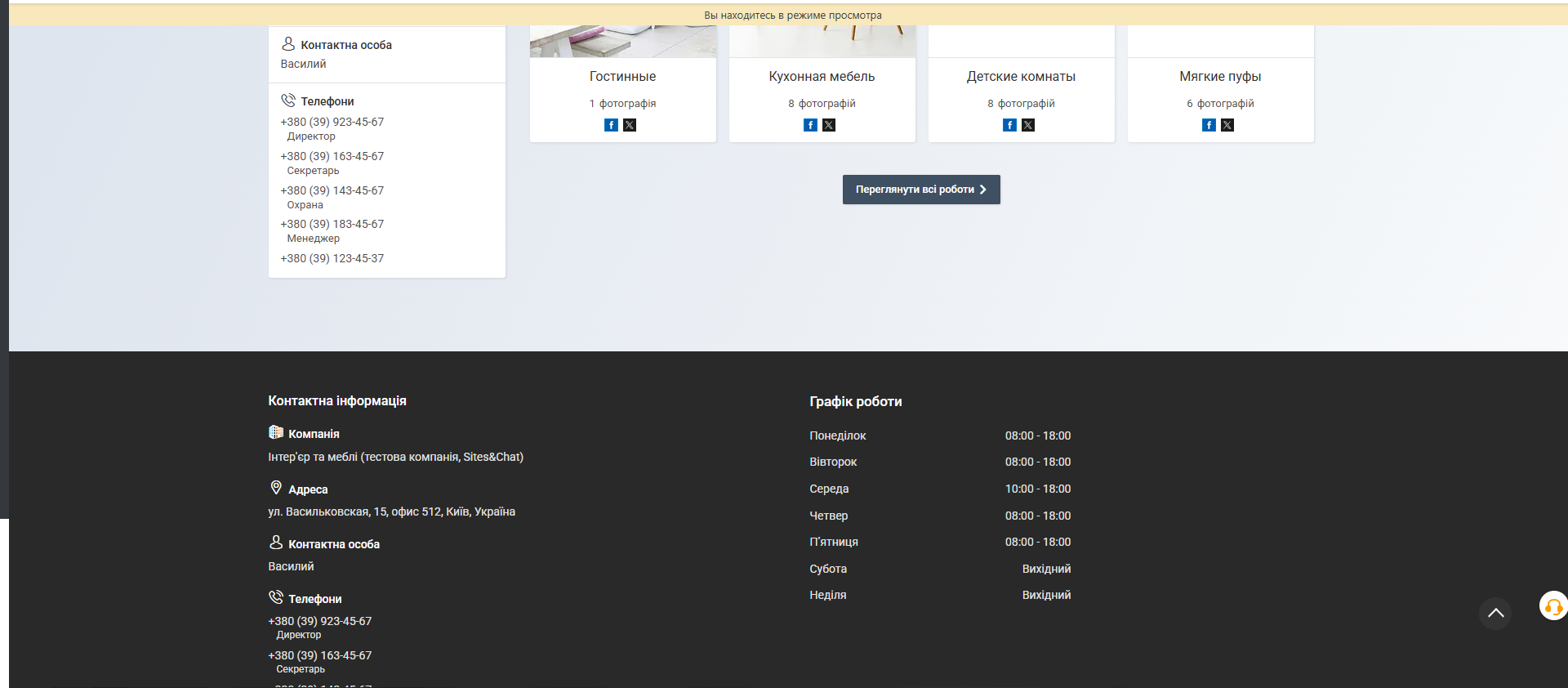Screen dimensions: 1568x688
Task: Call the Охрана phone number
Action: (332, 190)
